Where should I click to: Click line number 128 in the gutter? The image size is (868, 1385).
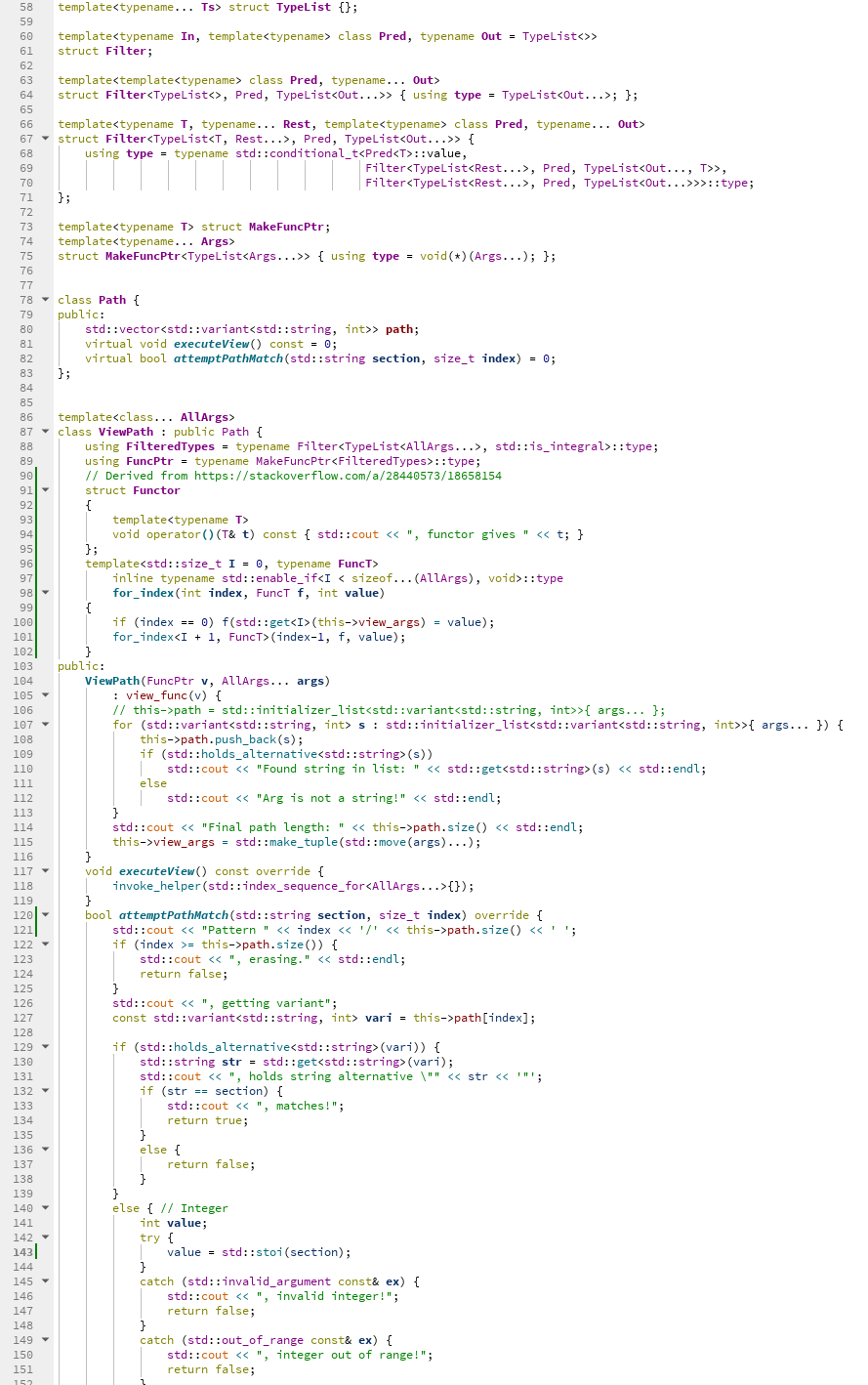[x=25, y=1032]
